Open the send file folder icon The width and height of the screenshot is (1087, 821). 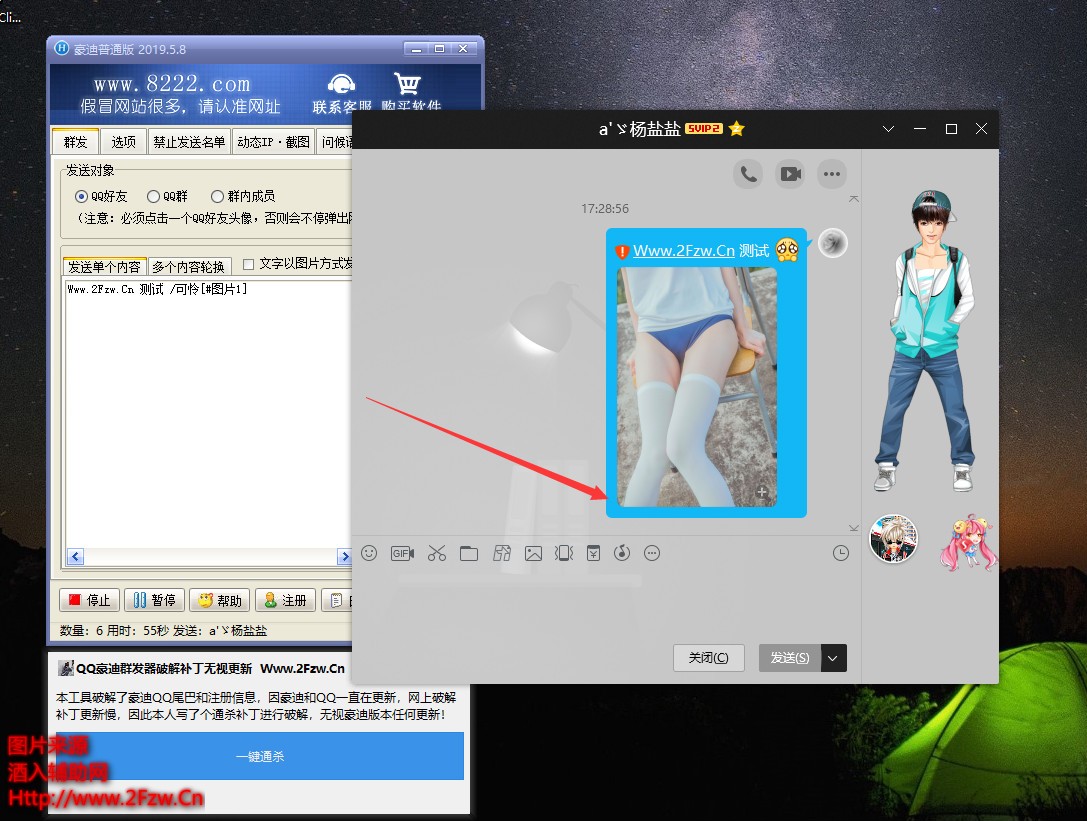(469, 553)
